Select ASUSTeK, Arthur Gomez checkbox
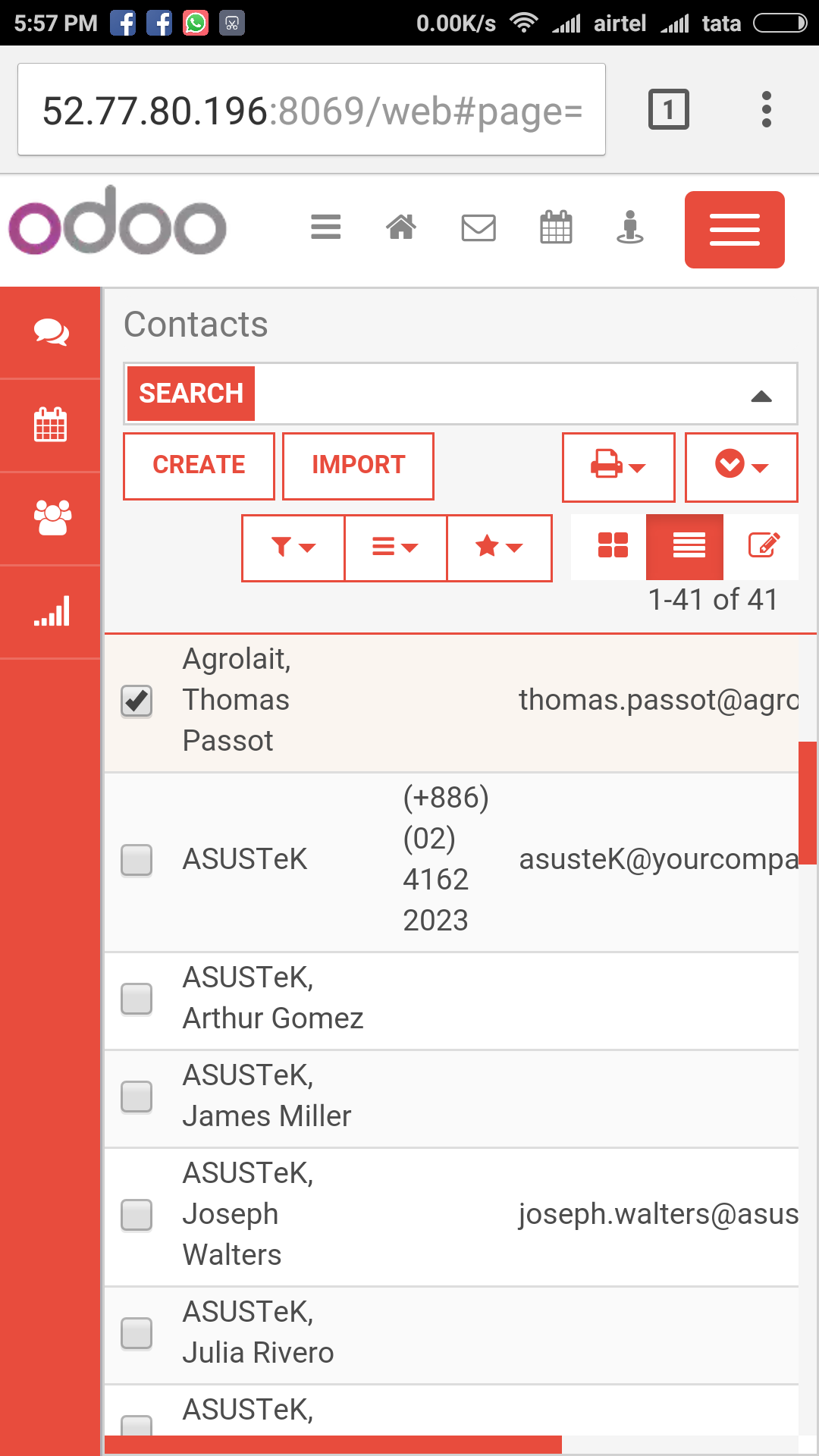Viewport: 819px width, 1456px height. [x=136, y=999]
